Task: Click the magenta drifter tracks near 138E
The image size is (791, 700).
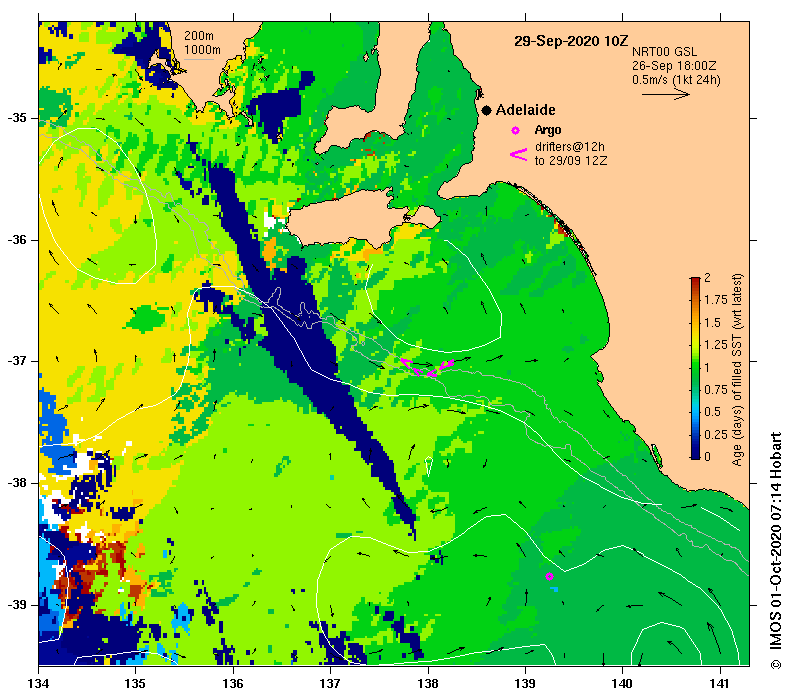Action: tap(427, 368)
